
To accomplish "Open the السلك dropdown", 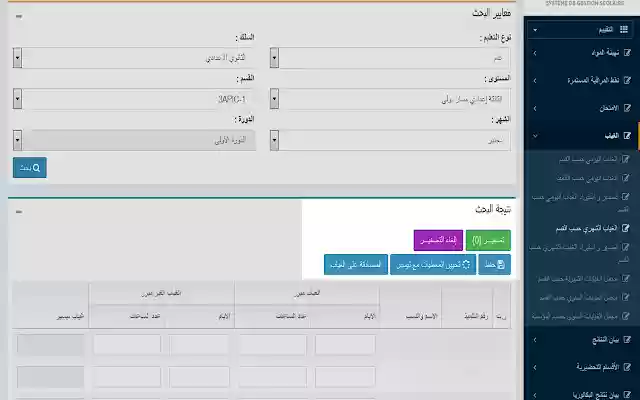I will coord(134,58).
